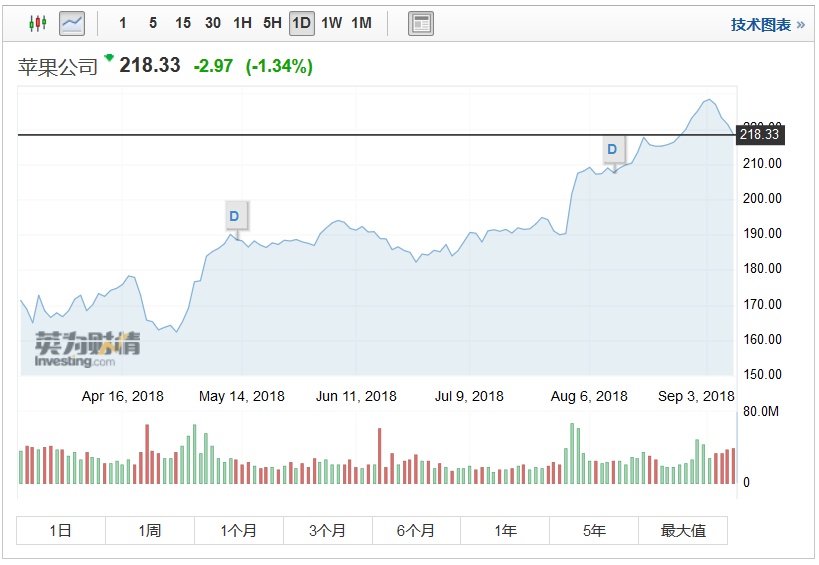Show the 1个月 time range
This screenshot has width=819, height=565.
tap(239, 531)
